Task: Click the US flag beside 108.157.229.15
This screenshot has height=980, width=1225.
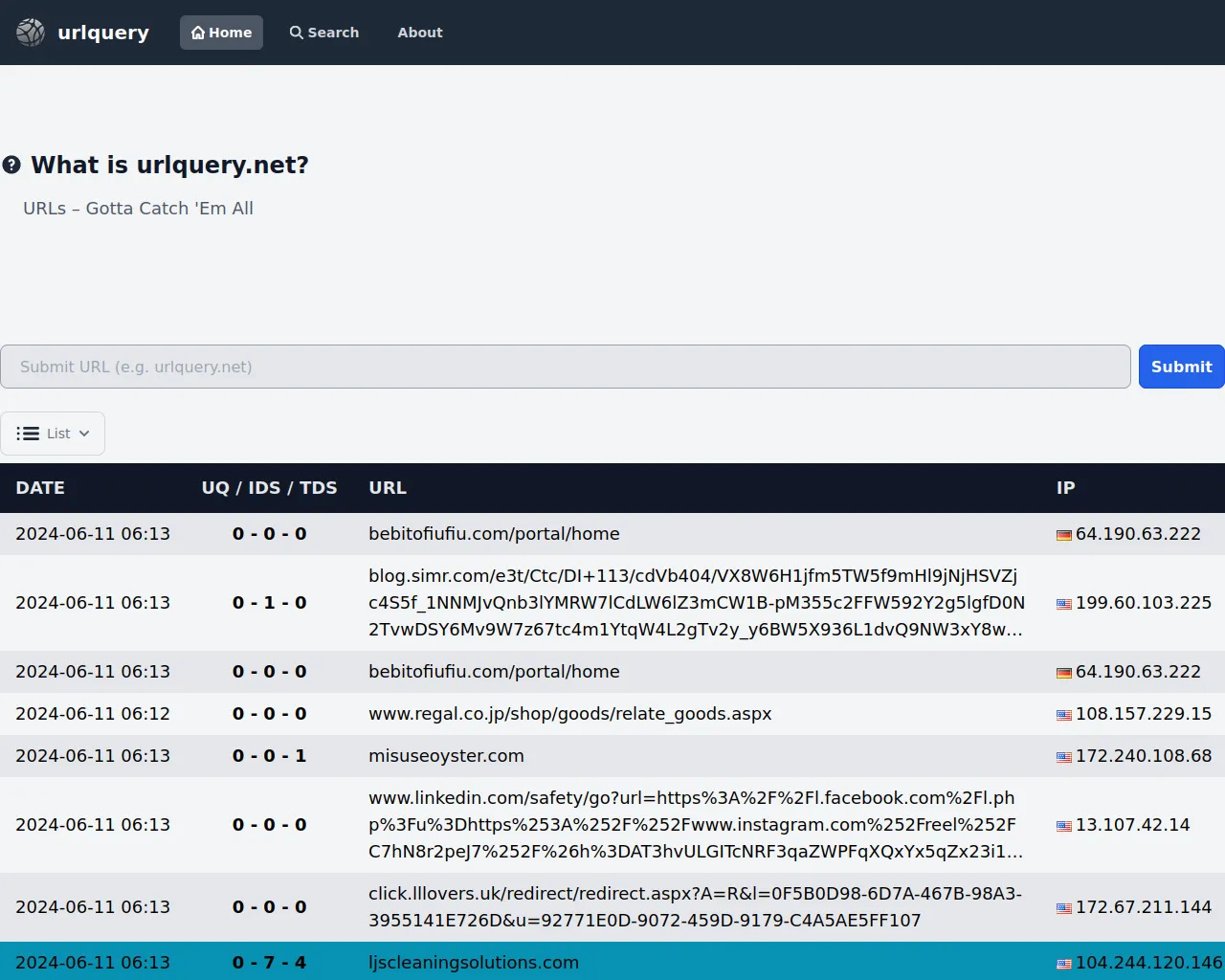Action: [x=1063, y=715]
